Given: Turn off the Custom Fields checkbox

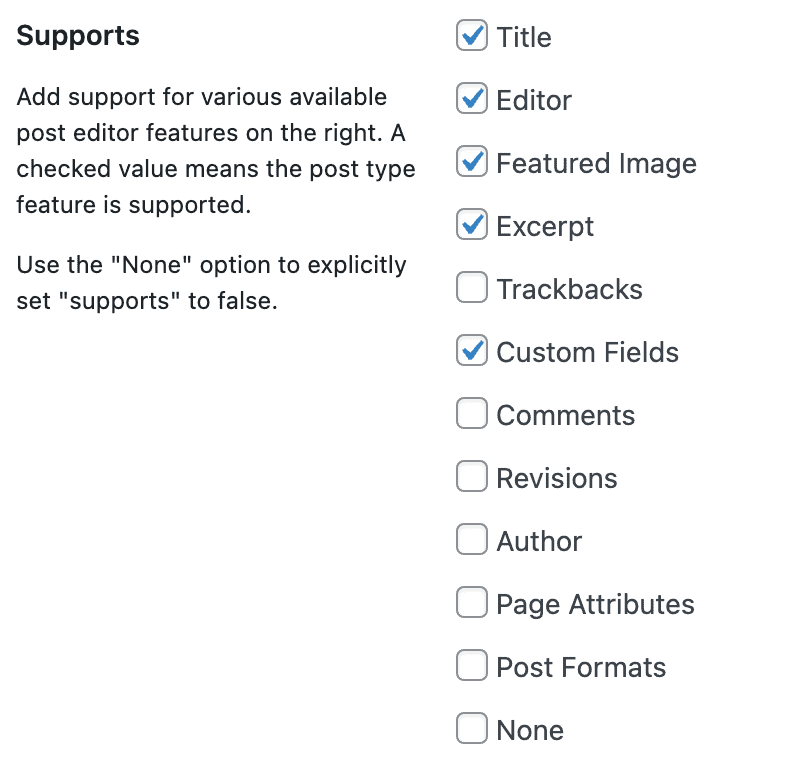Looking at the screenshot, I should pos(472,351).
